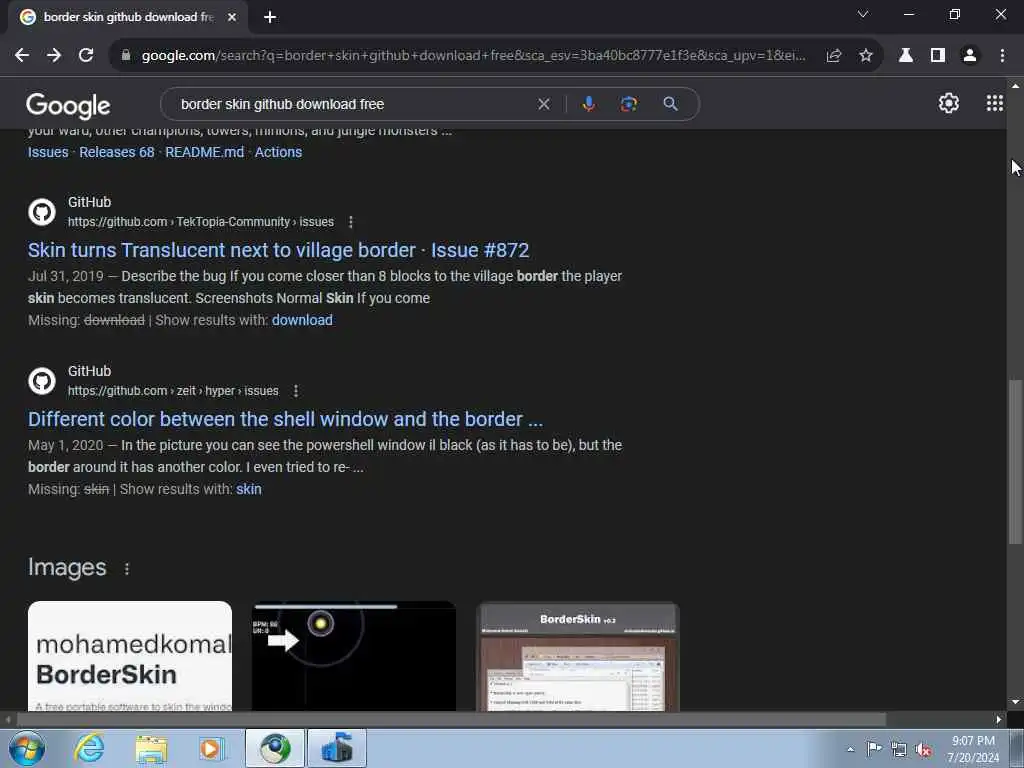Open the taskbar clock and date
Screen dimensions: 1024x768
pos(973,749)
